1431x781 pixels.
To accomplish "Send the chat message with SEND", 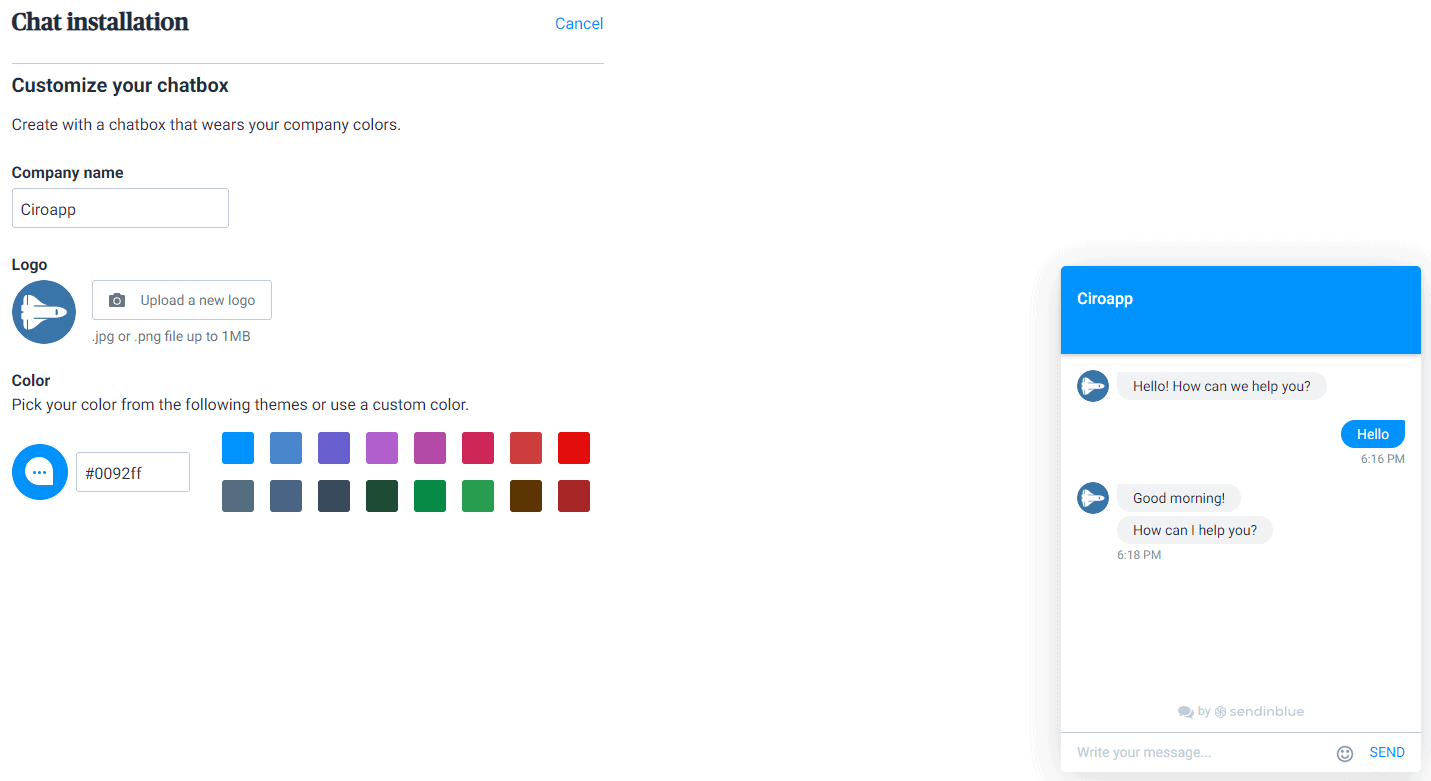I will click(x=1387, y=753).
